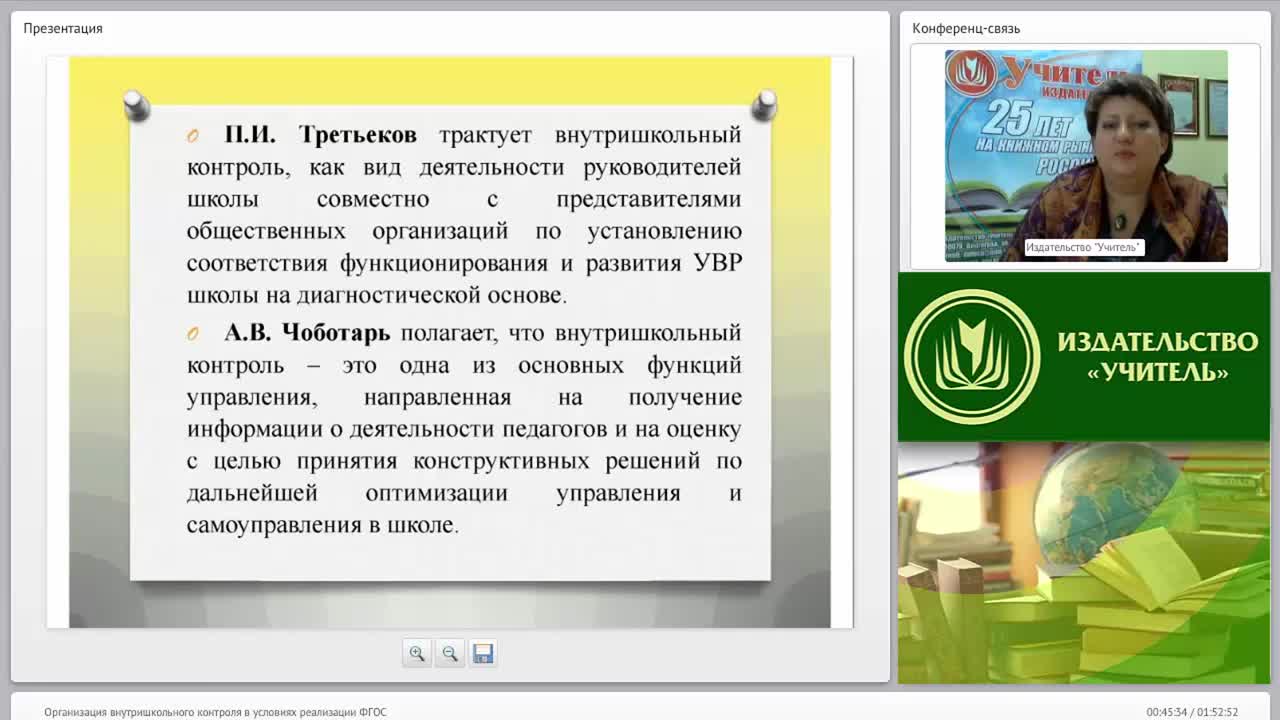
Task: Click the name А.В. Чоботарь in slide
Action: (x=307, y=333)
